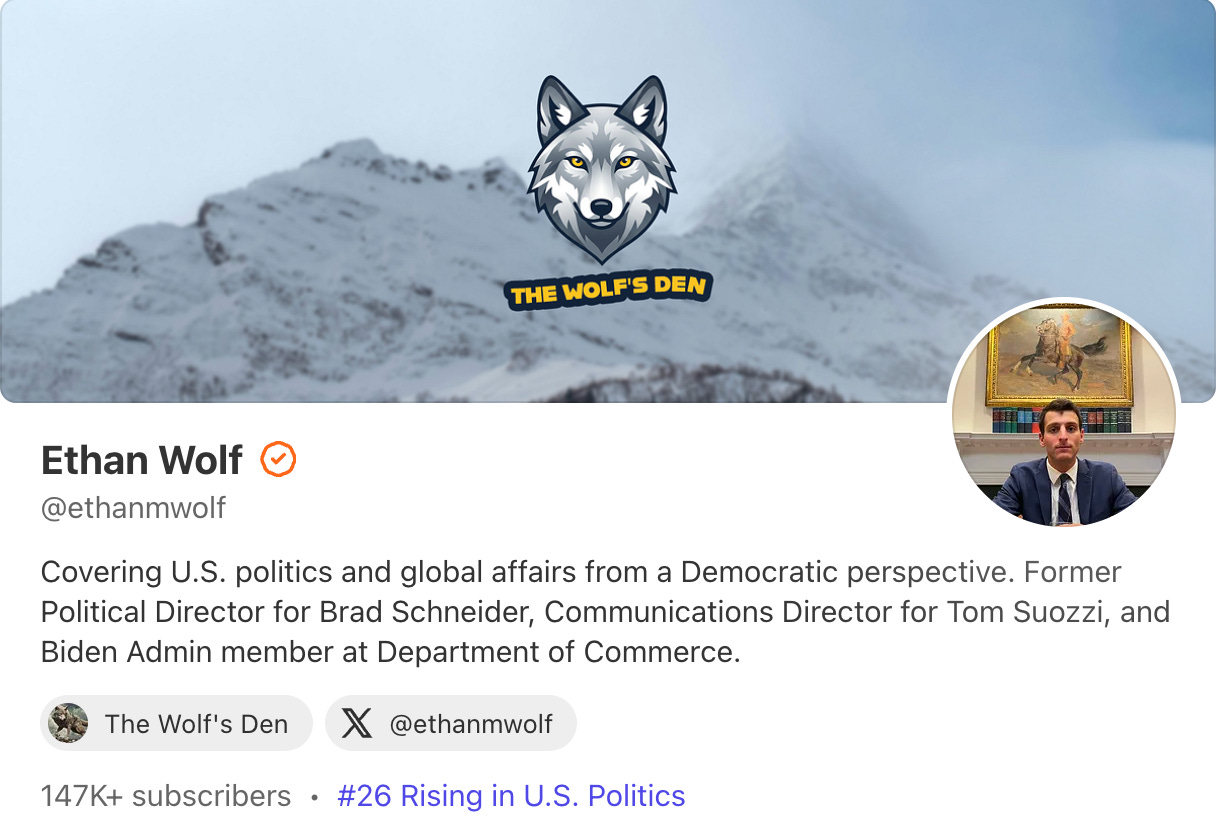Click the X logo icon
The image size is (1222, 836).
coord(357,723)
